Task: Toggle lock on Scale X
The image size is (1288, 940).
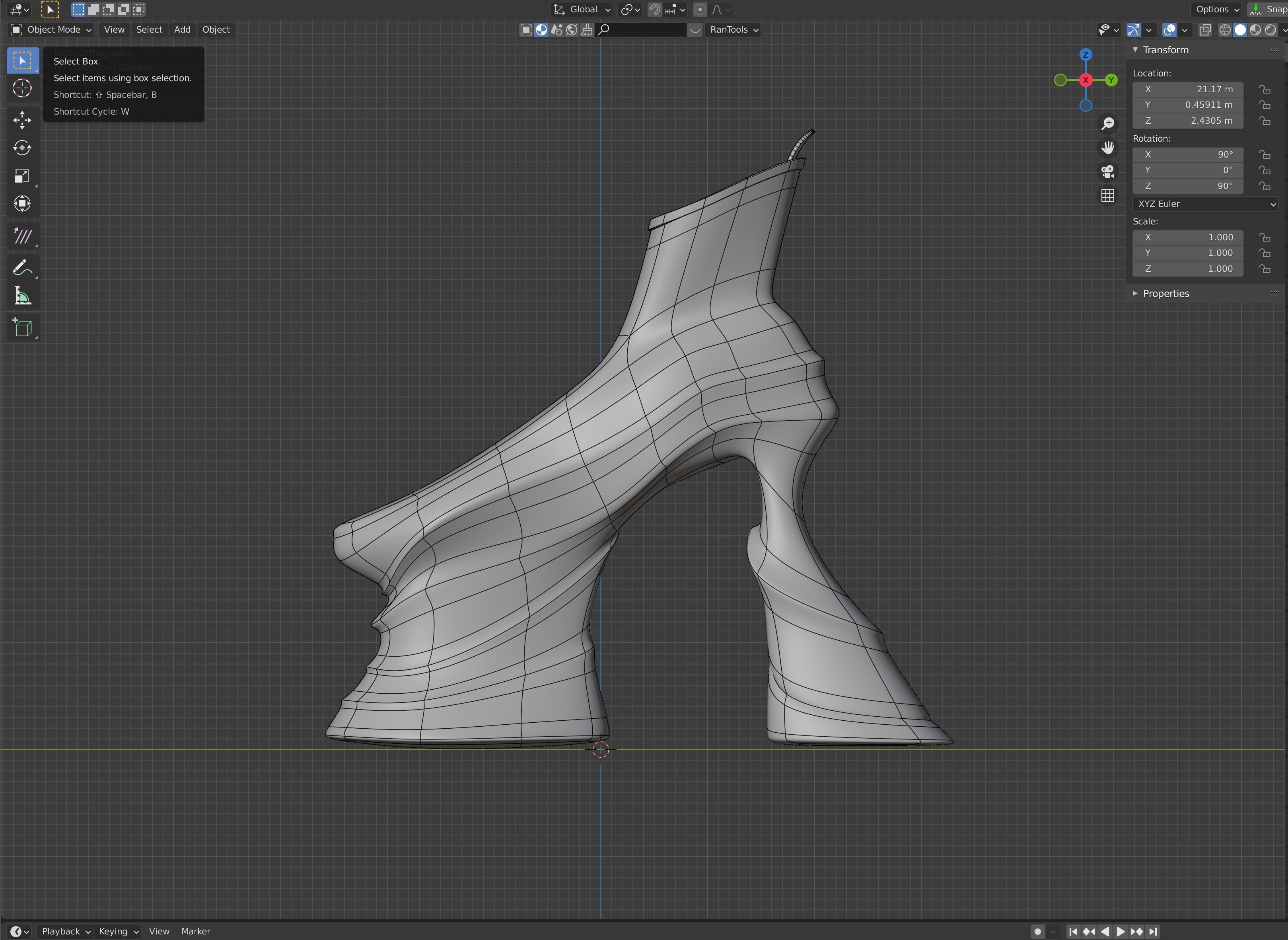Action: pos(1264,237)
